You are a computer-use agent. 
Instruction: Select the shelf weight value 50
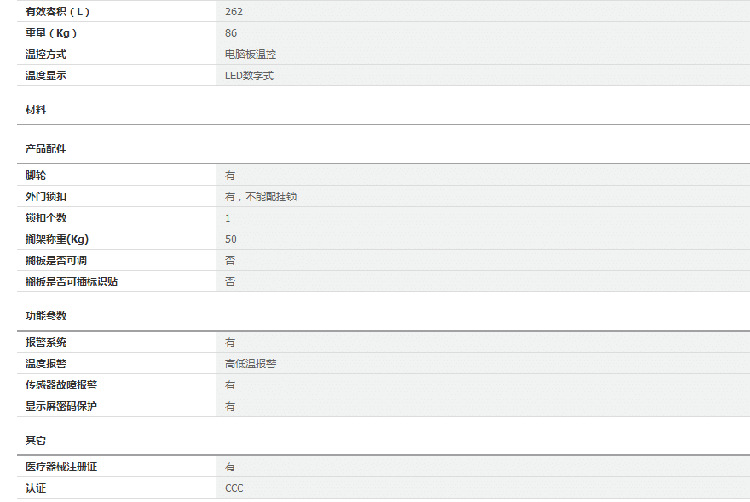pos(231,239)
